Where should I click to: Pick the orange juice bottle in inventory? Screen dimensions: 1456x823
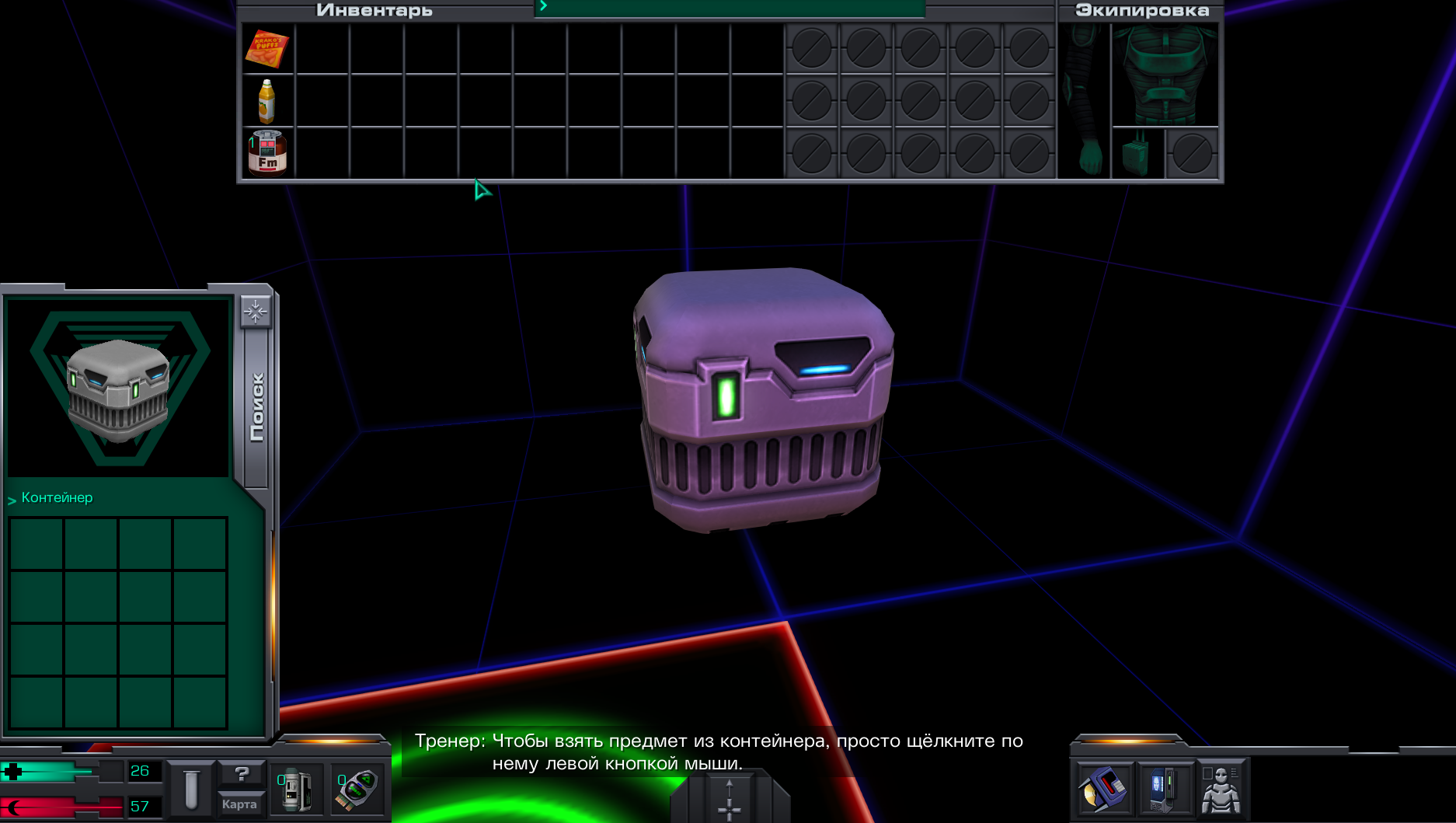tap(266, 101)
